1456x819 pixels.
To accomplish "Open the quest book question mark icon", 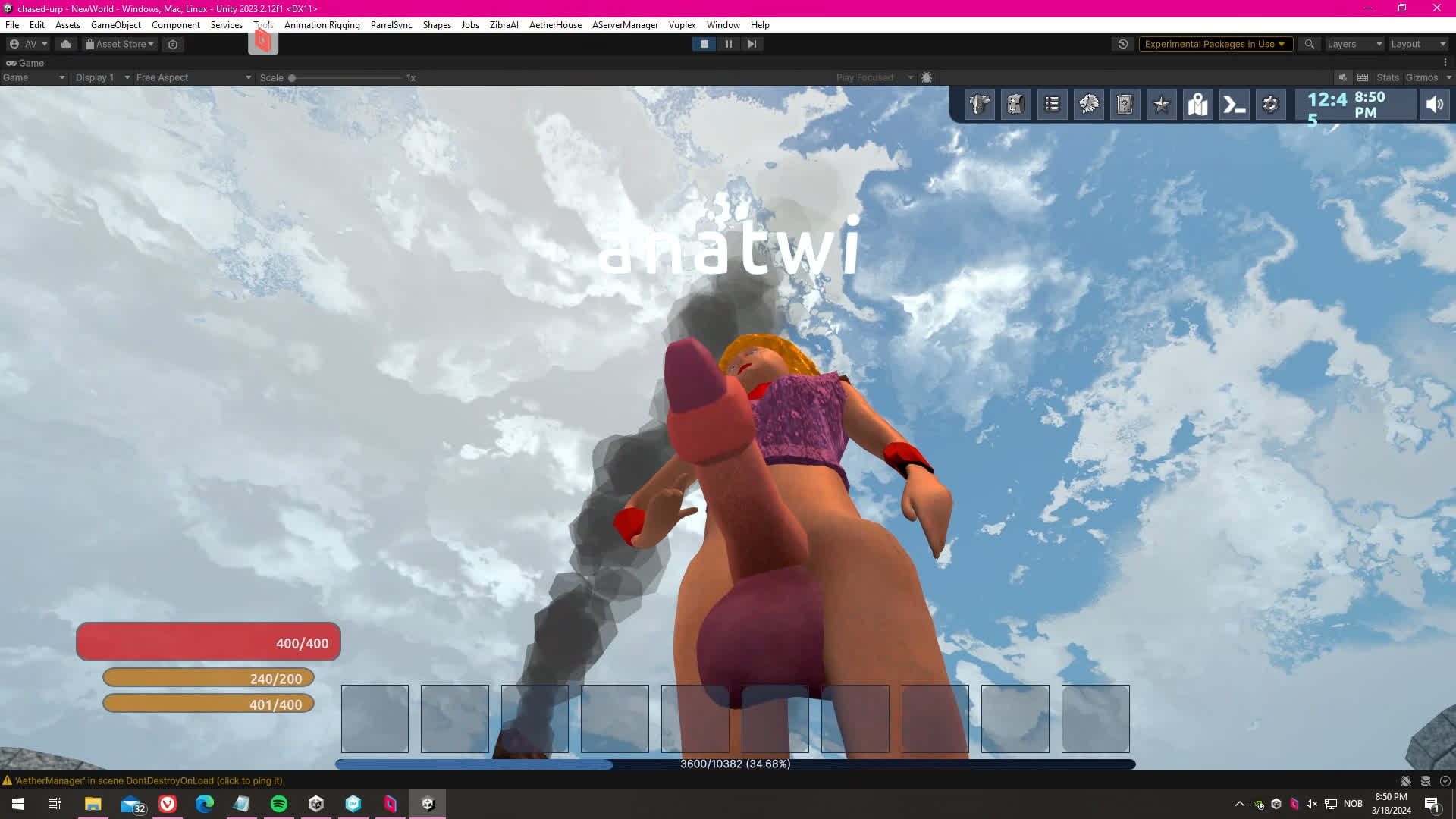I will (x=1125, y=105).
